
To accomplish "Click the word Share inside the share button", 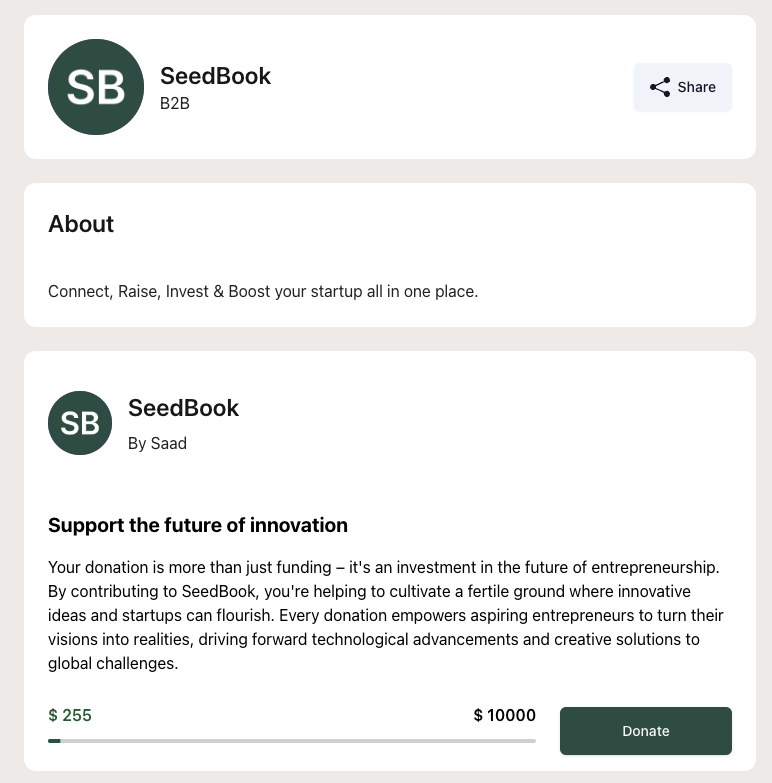I will coord(697,87).
